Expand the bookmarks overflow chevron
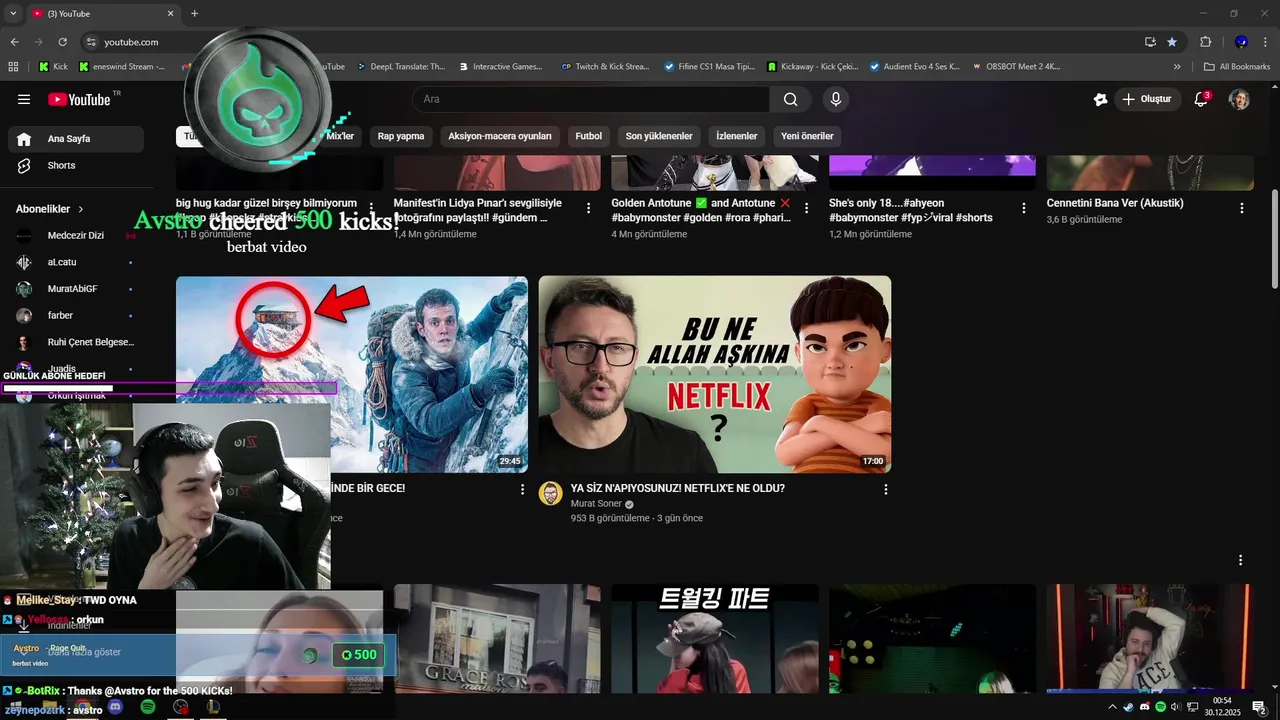The height and width of the screenshot is (720, 1280). [1177, 67]
